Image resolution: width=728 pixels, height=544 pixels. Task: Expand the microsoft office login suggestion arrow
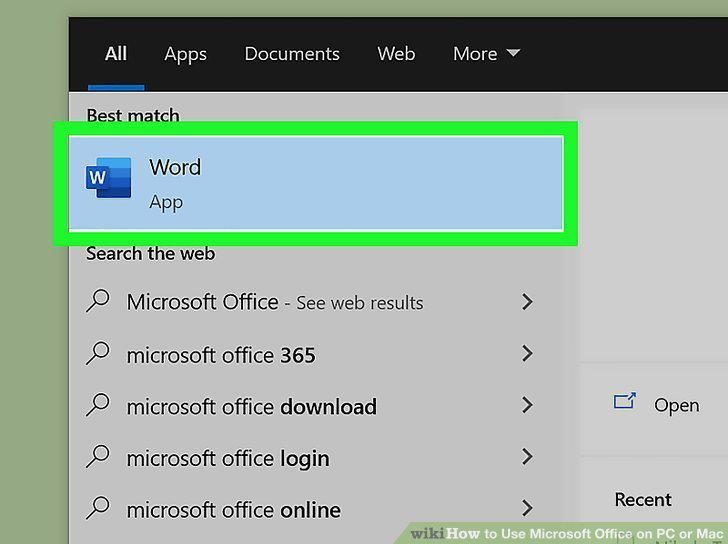point(527,457)
